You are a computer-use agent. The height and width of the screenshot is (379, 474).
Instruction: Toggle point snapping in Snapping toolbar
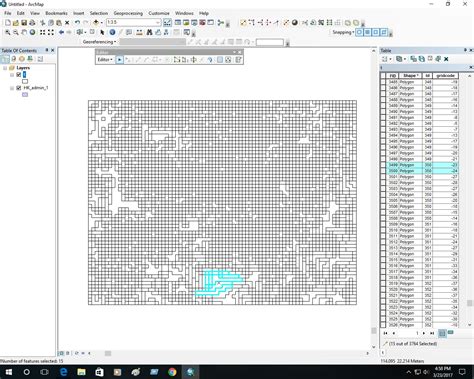click(359, 32)
